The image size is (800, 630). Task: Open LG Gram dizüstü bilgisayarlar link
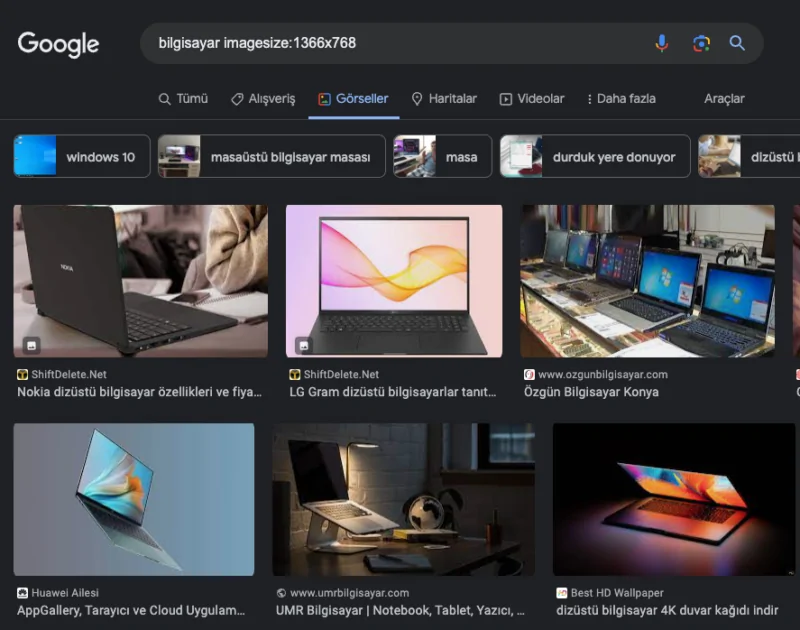(393, 392)
